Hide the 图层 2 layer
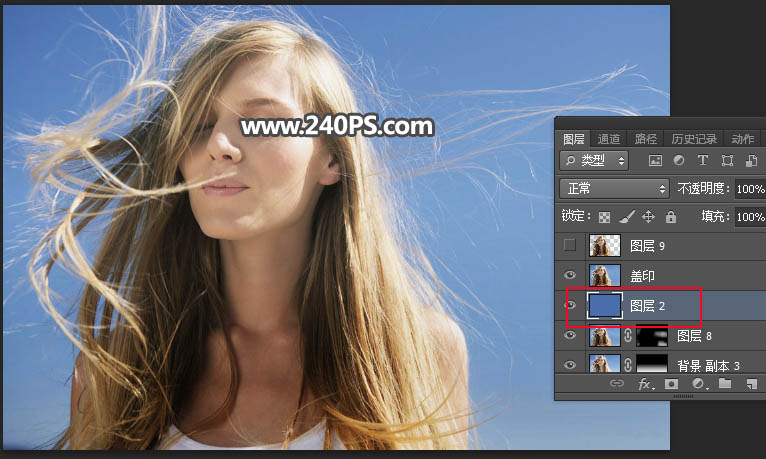This screenshot has width=766, height=459. (570, 306)
